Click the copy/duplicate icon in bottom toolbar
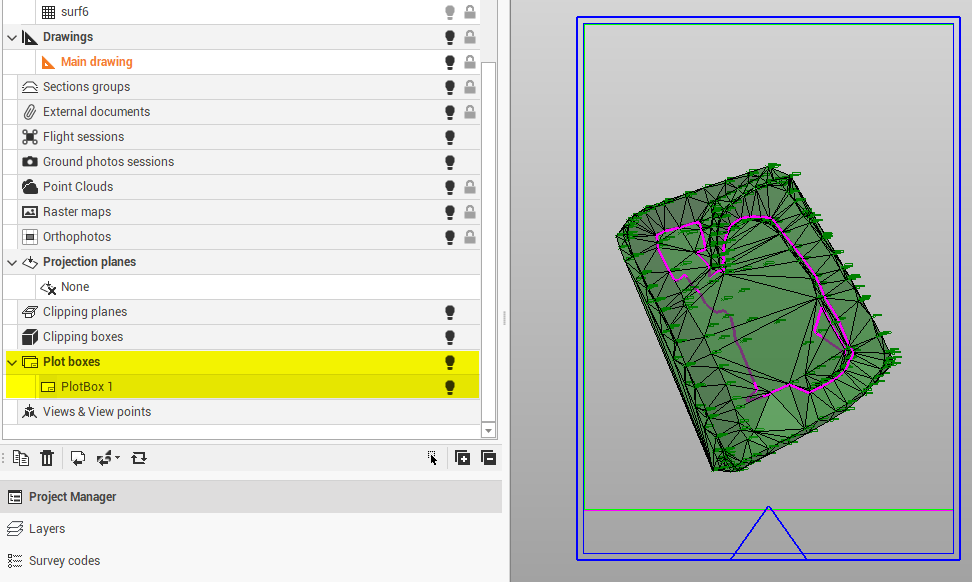 click(21, 458)
